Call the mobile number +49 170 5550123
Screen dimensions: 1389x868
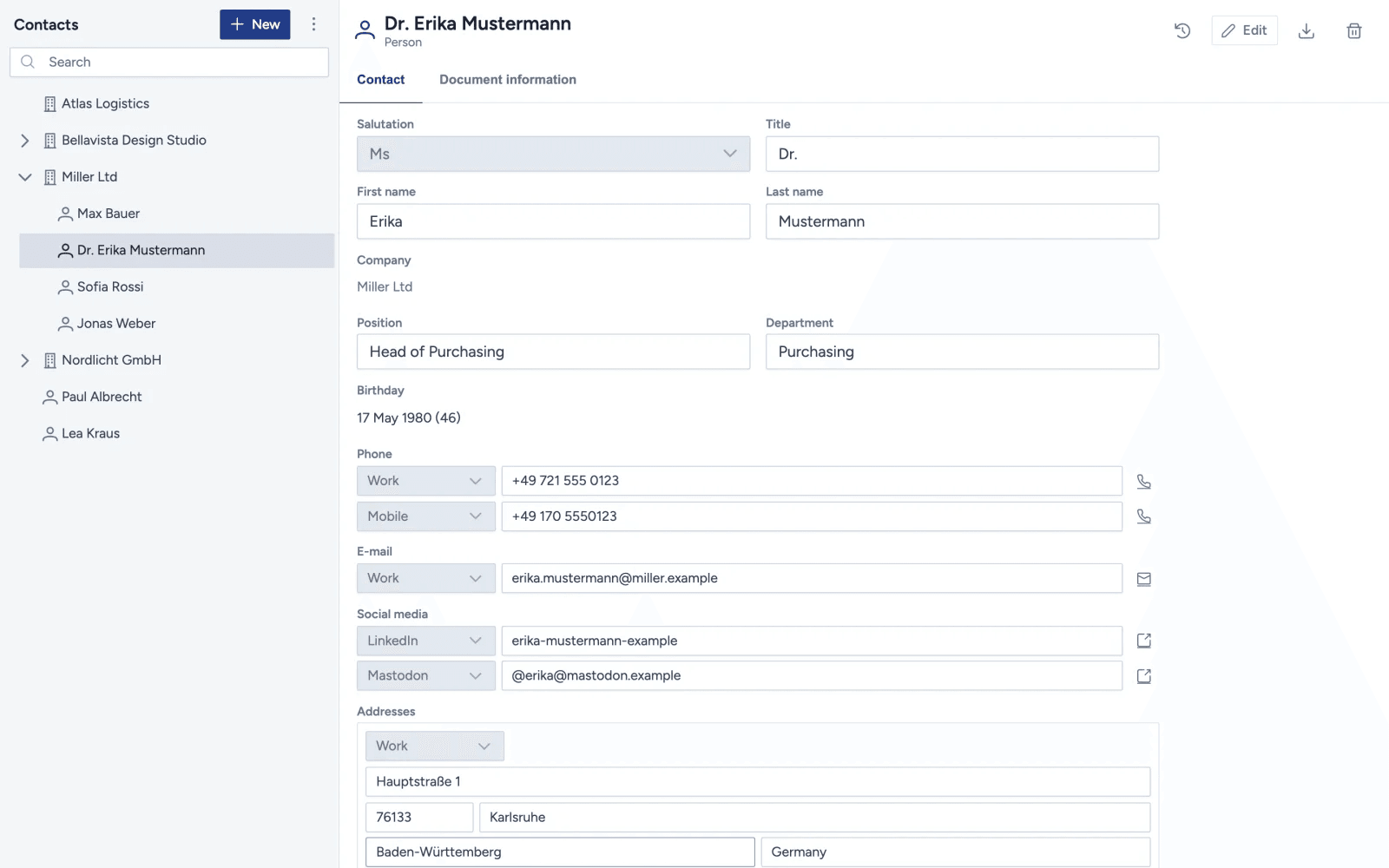[1144, 516]
